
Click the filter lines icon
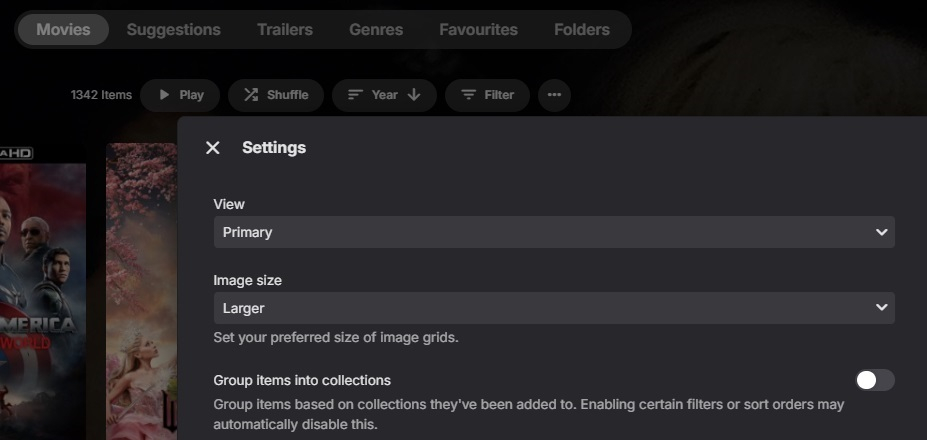click(468, 95)
